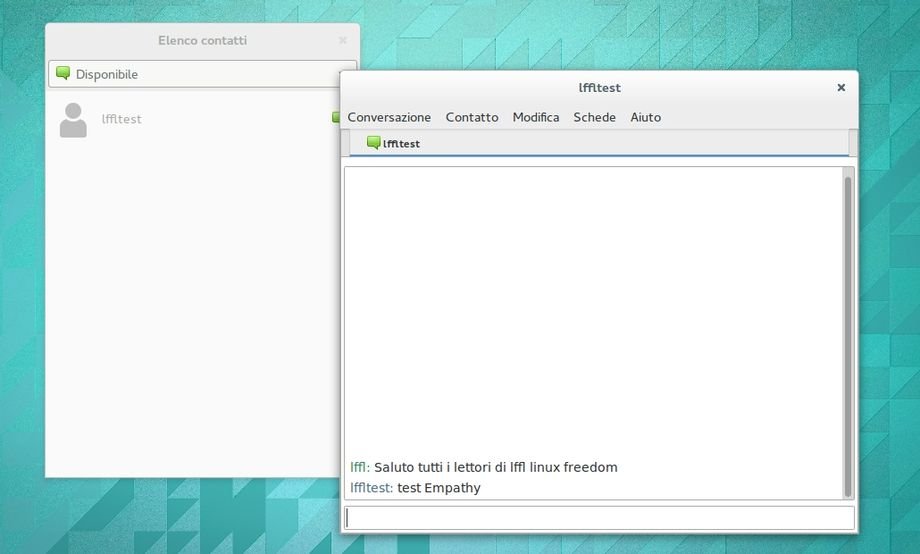Open the Schede menu
Screen dimensions: 920x554
594,117
